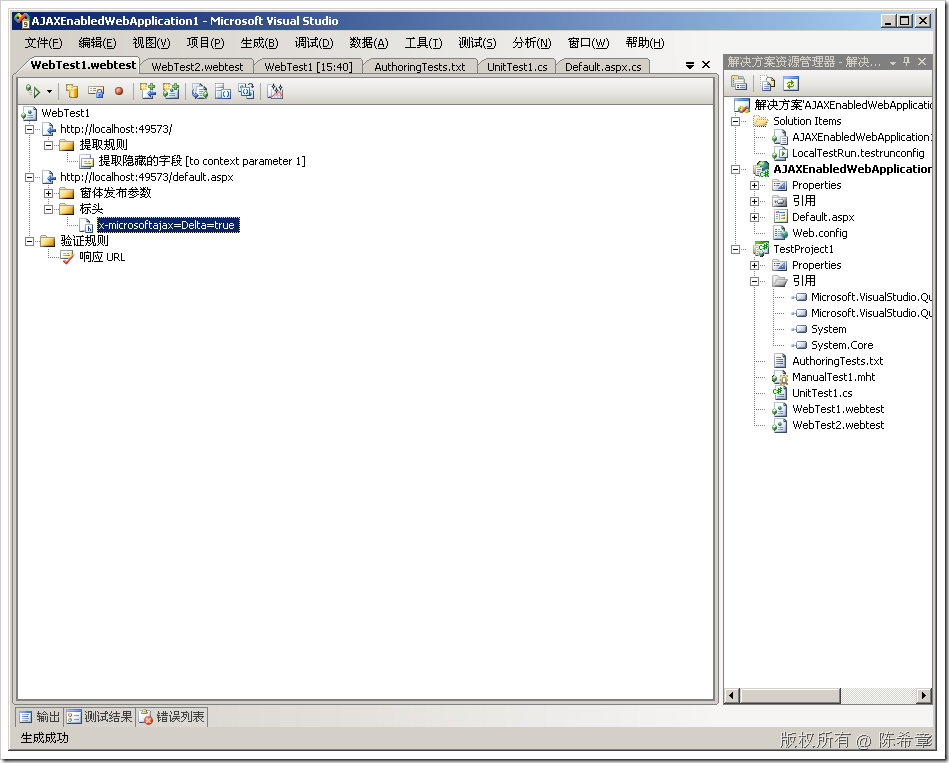This screenshot has width=949, height=763.
Task: Switch to AuthoringTests.txt tab
Action: 419,67
